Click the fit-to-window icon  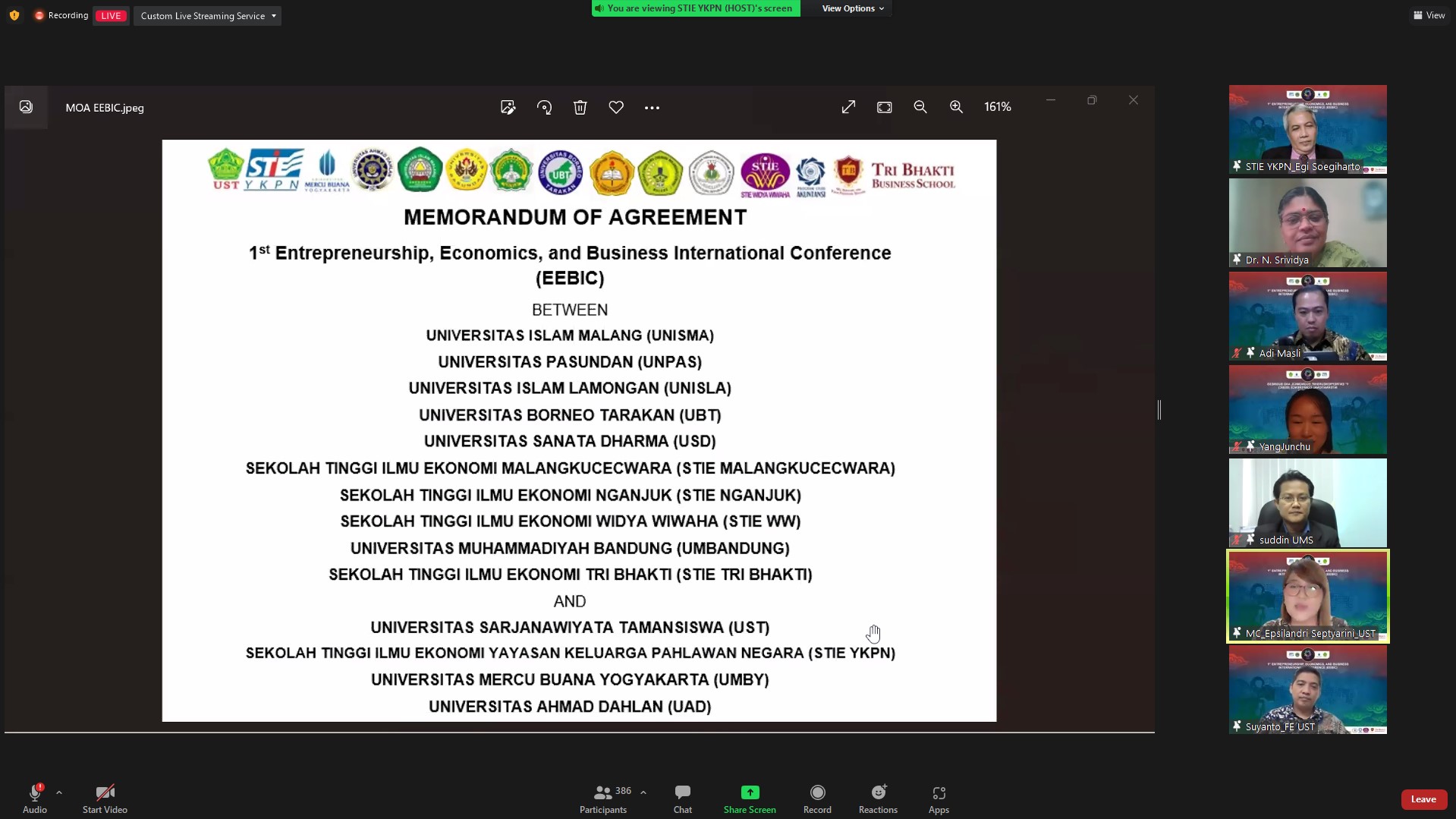(x=885, y=107)
